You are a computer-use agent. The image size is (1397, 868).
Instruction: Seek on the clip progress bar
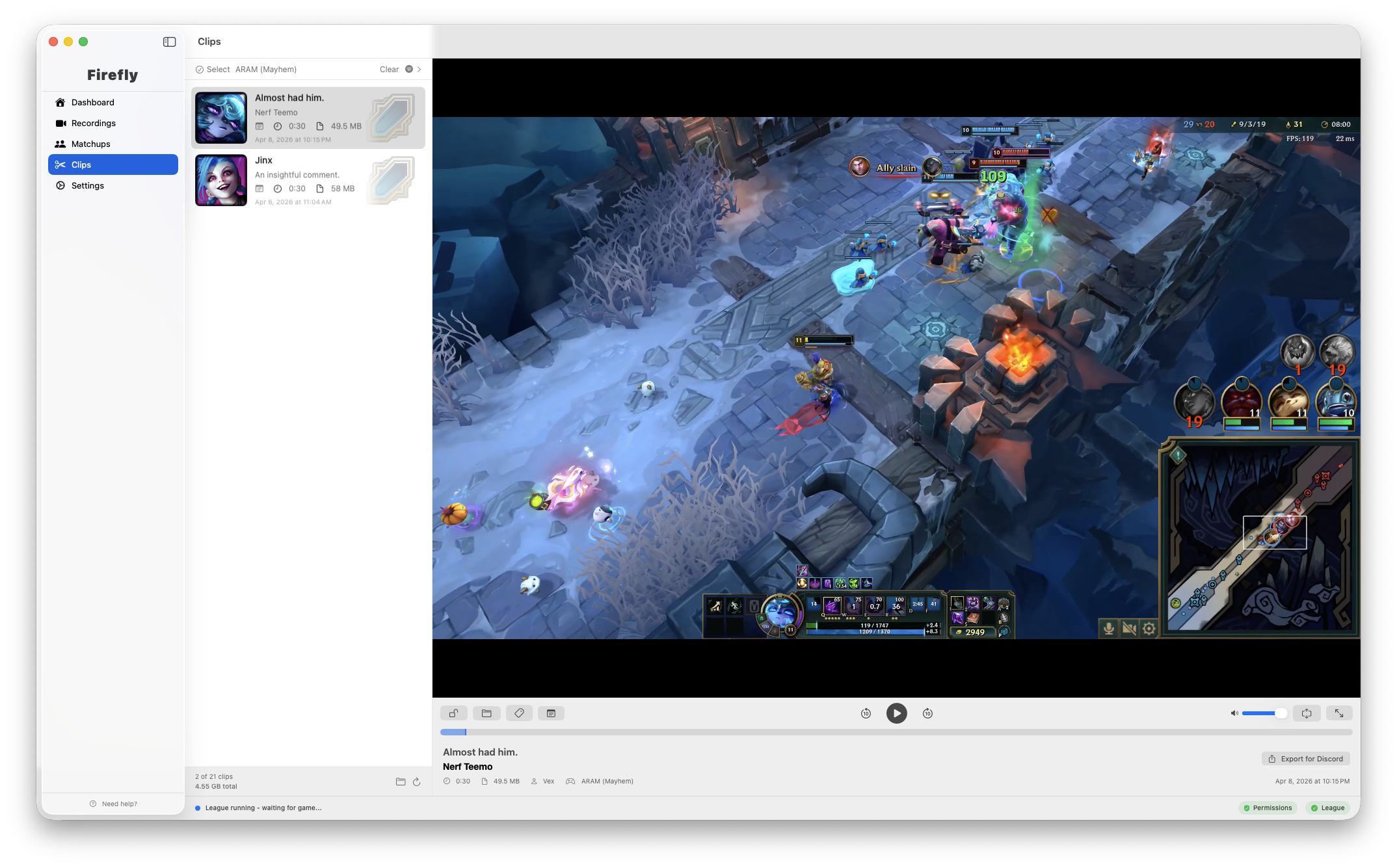pyautogui.click(x=896, y=732)
